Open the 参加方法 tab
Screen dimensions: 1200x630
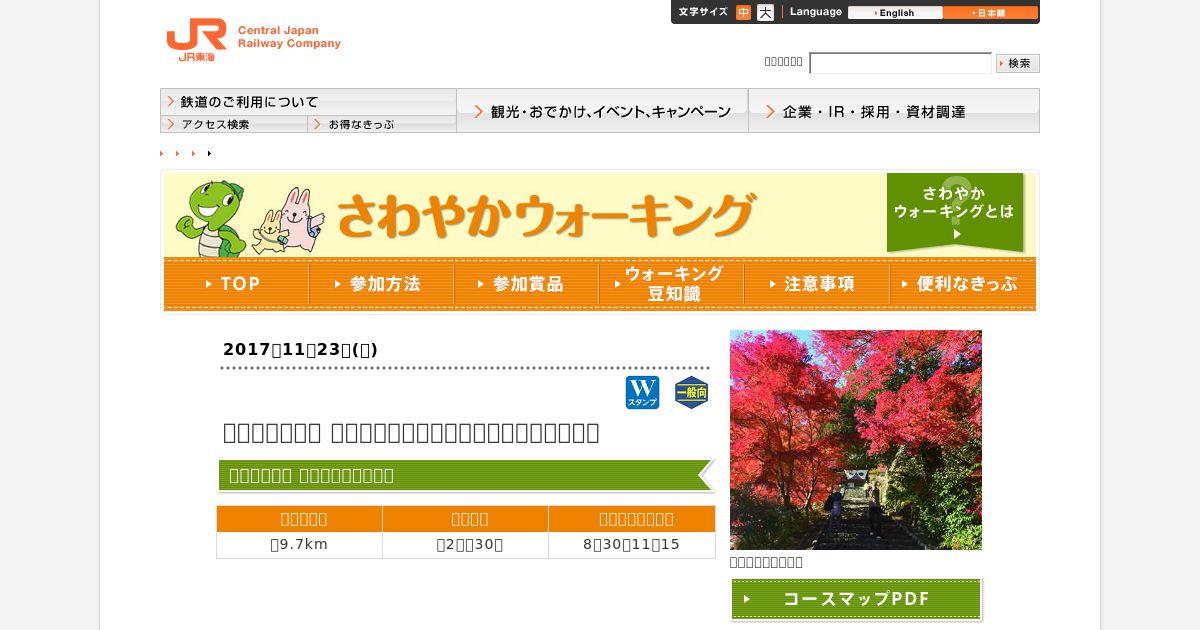click(381, 284)
